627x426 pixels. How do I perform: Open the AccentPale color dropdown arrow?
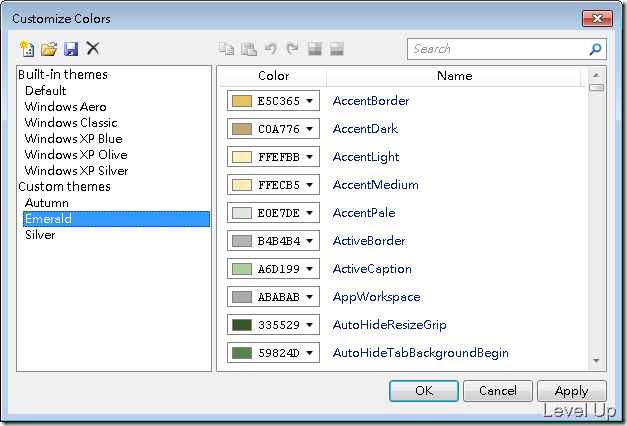coord(310,213)
